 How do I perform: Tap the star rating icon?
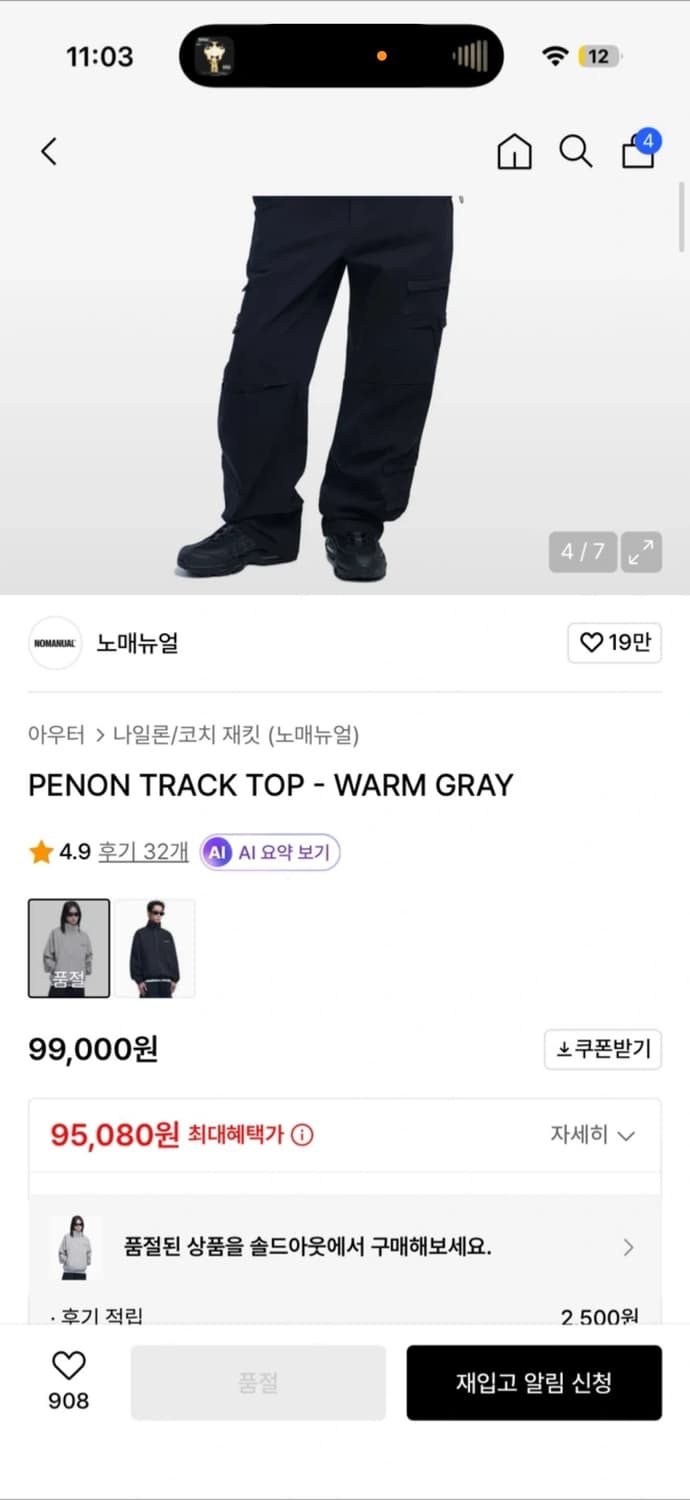pyautogui.click(x=40, y=851)
